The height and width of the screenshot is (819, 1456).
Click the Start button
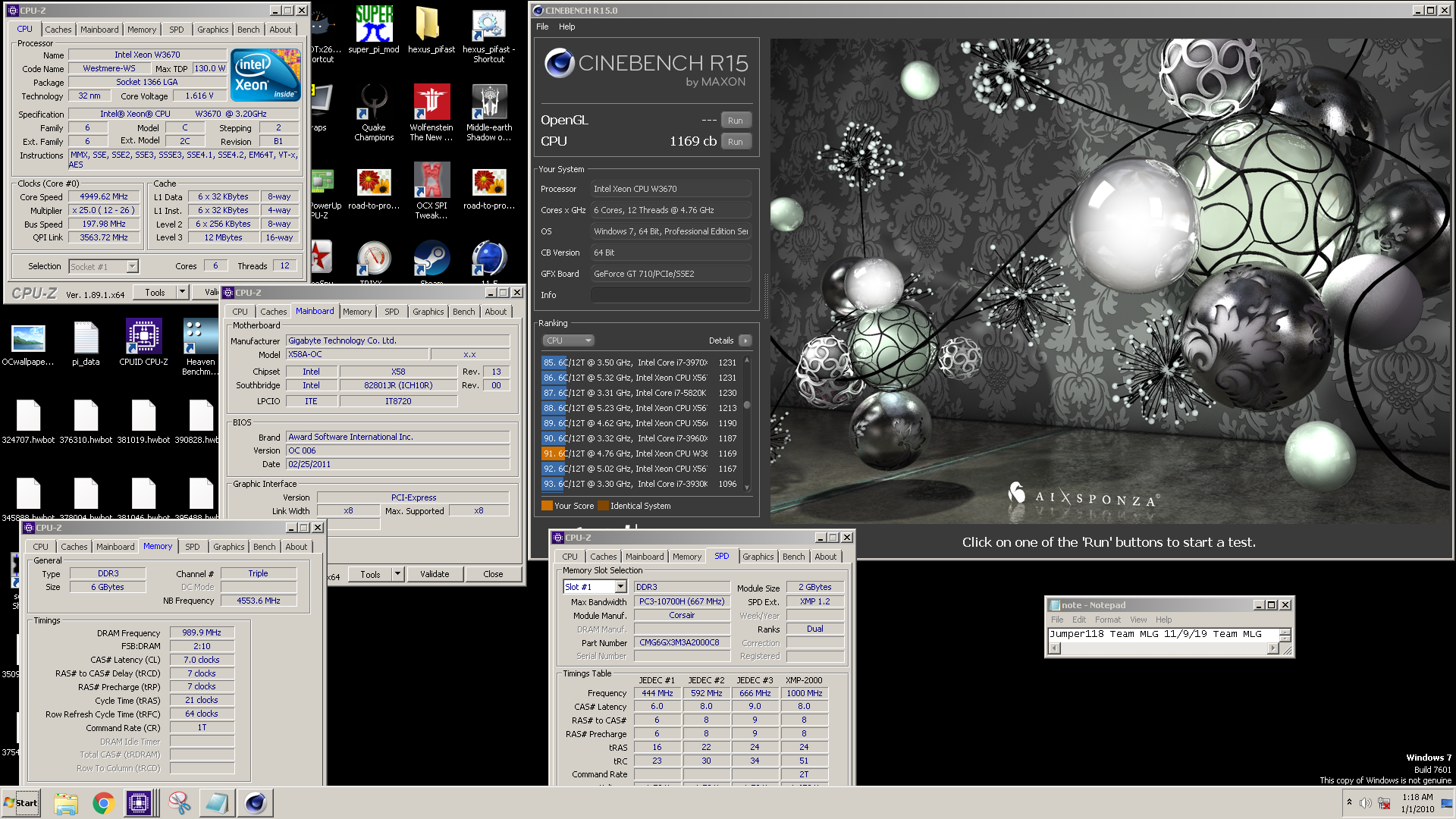tap(20, 803)
